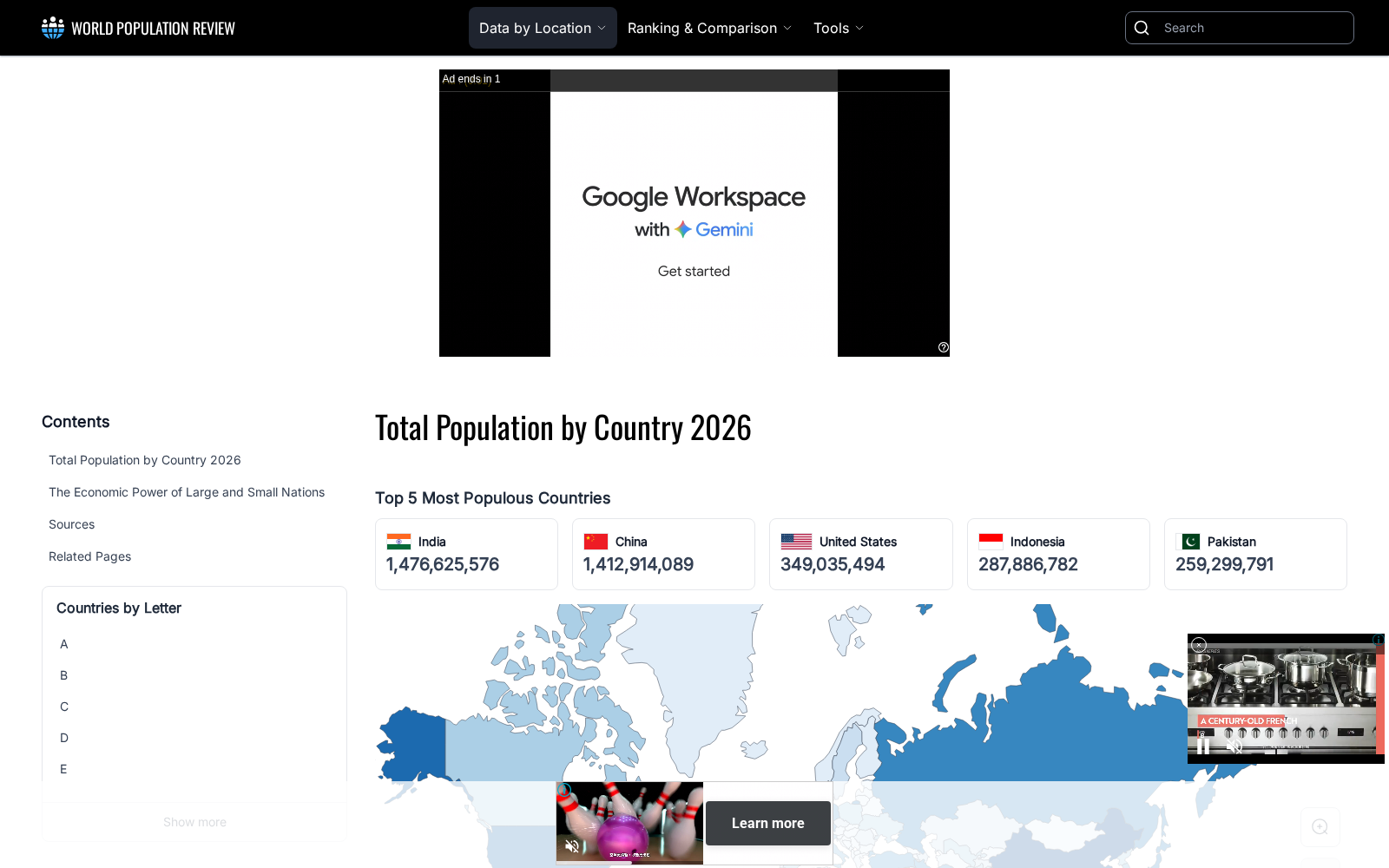
Task: Select letter E in Countries by Letter
Action: click(x=64, y=769)
